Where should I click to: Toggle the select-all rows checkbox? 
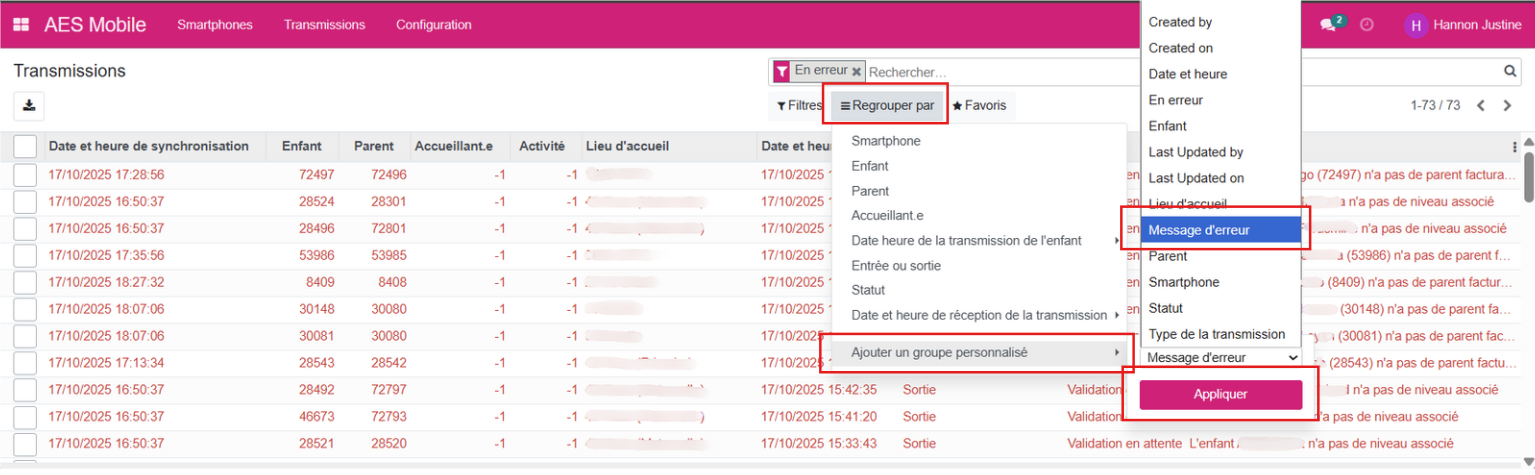pyautogui.click(x=25, y=147)
